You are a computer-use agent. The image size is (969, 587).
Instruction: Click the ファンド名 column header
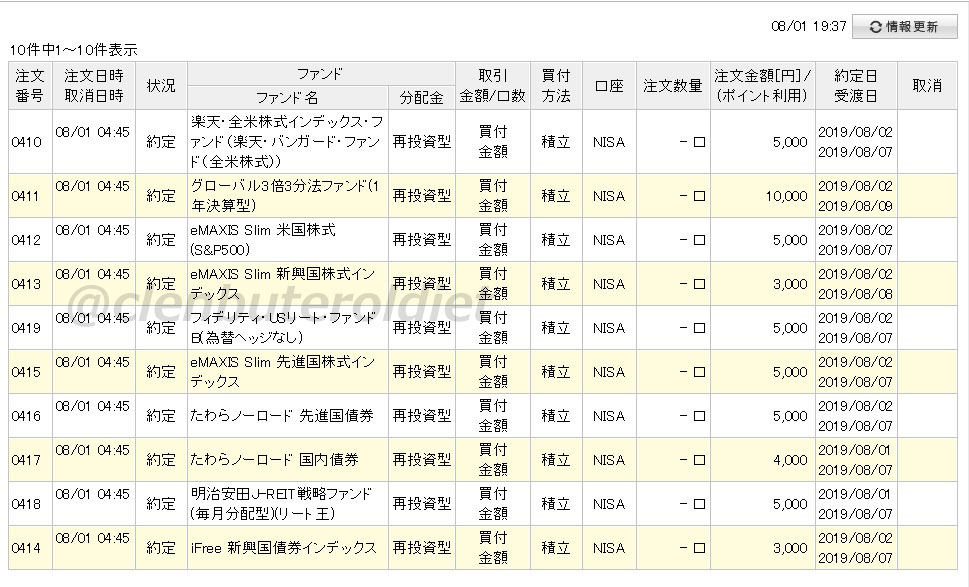click(x=287, y=98)
